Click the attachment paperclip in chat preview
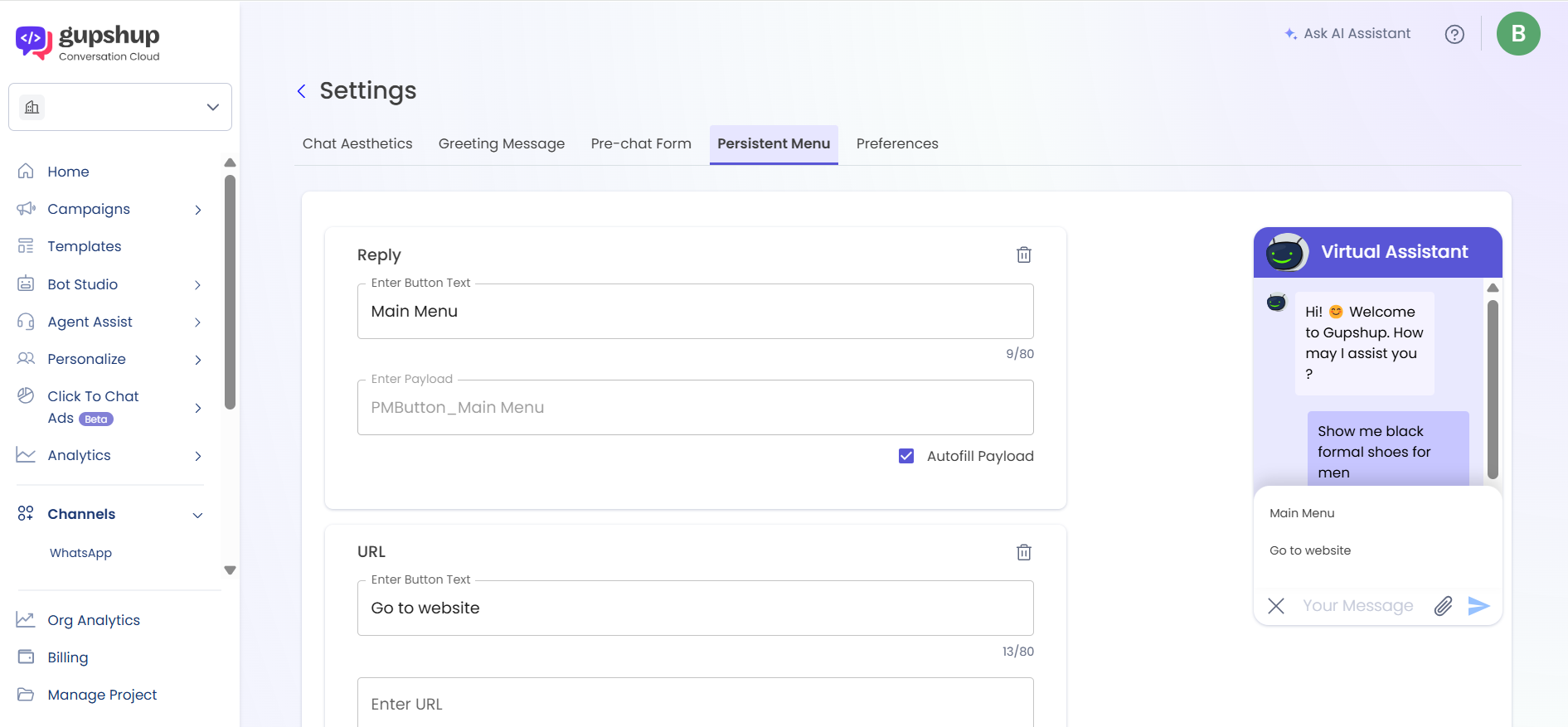 coord(1444,606)
